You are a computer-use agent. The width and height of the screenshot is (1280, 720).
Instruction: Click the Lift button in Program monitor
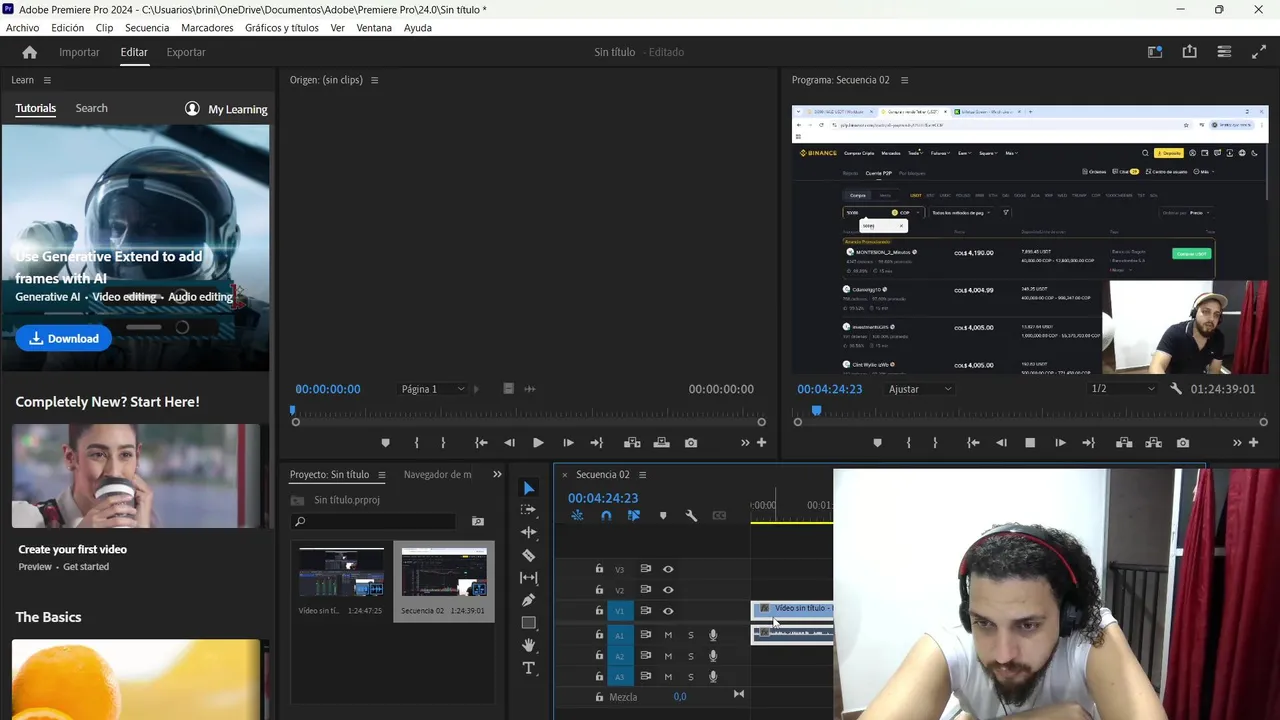coord(1124,443)
